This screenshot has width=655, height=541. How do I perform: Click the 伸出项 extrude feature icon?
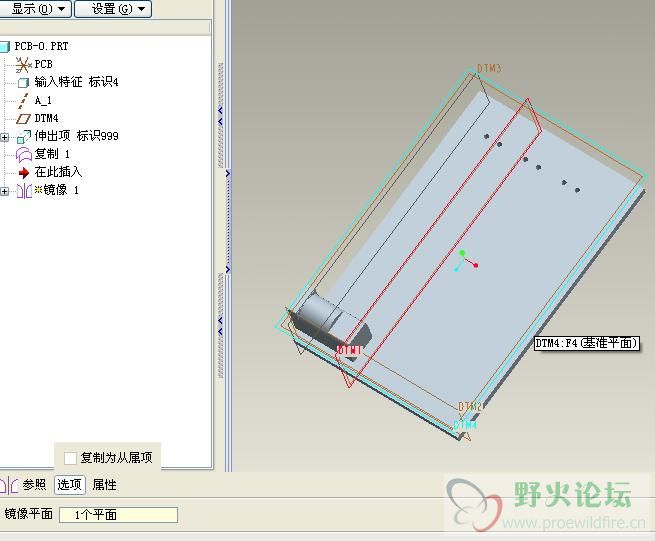click(x=24, y=136)
